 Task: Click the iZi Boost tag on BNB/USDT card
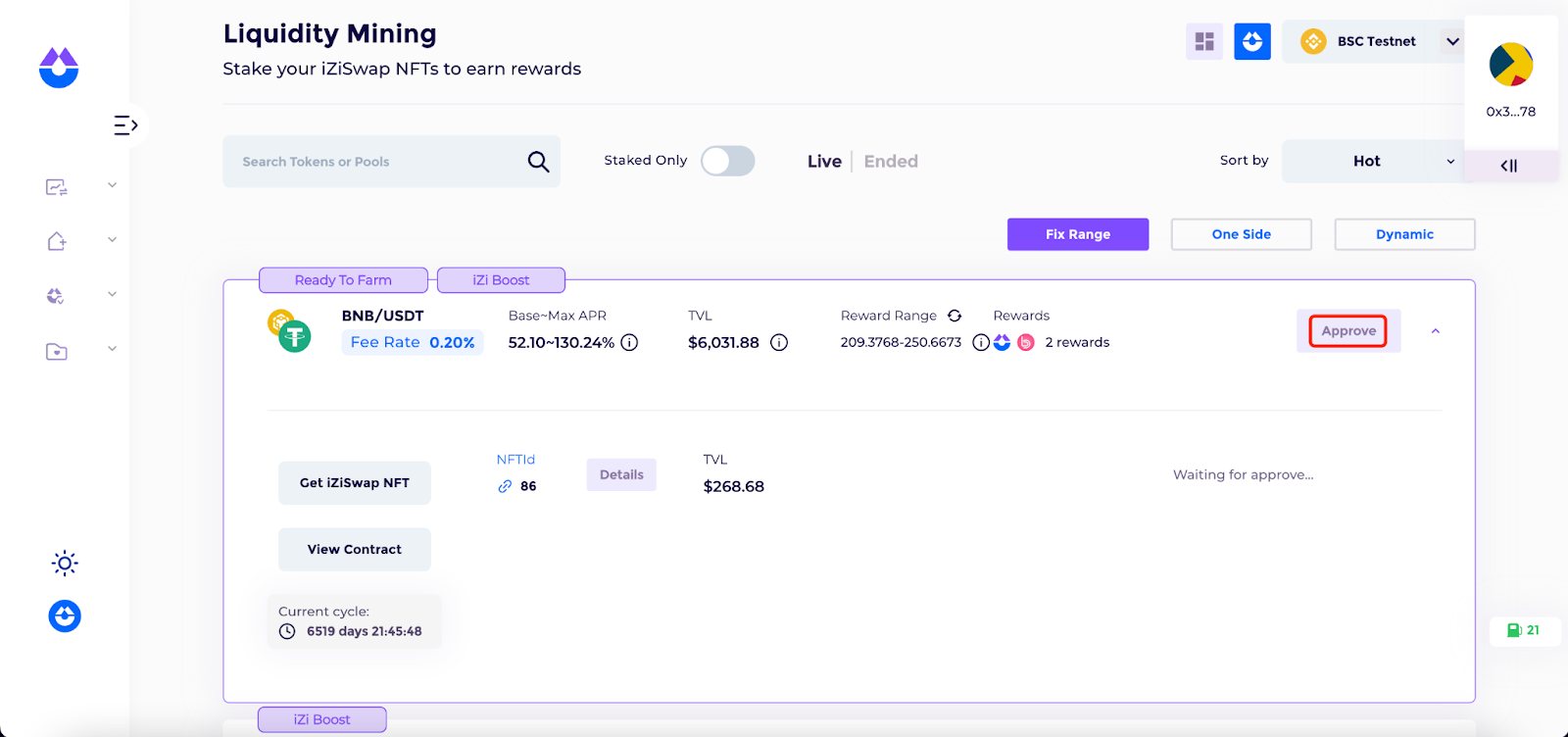click(501, 280)
